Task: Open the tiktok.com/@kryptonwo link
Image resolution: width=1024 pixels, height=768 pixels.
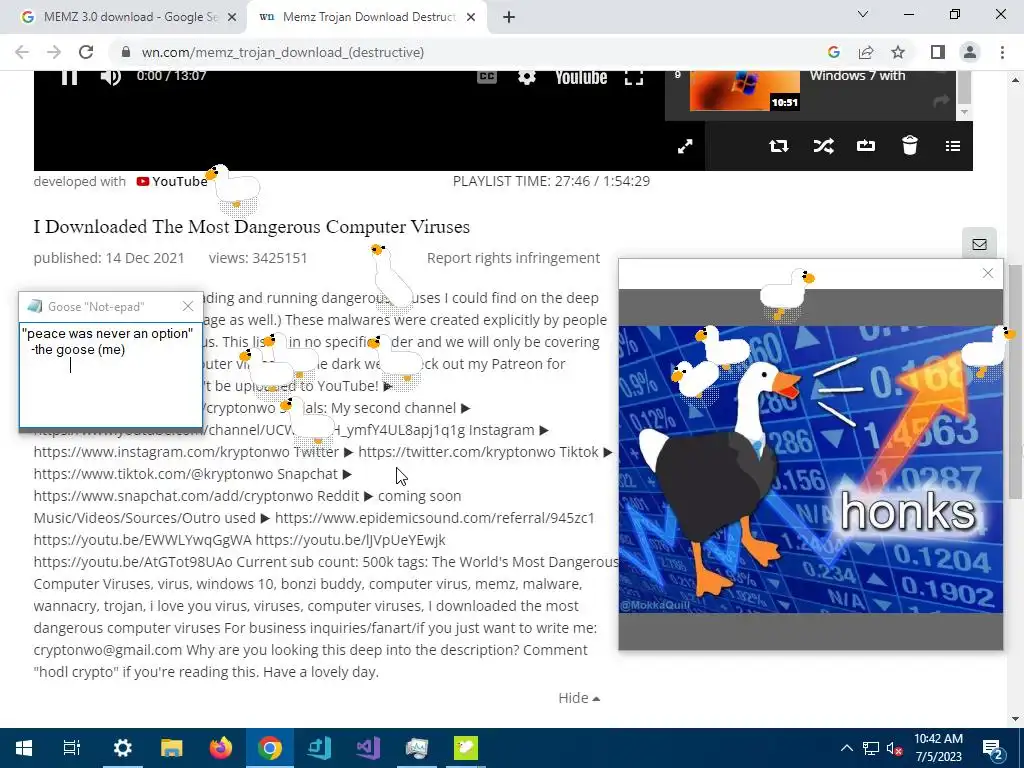Action: [x=153, y=474]
